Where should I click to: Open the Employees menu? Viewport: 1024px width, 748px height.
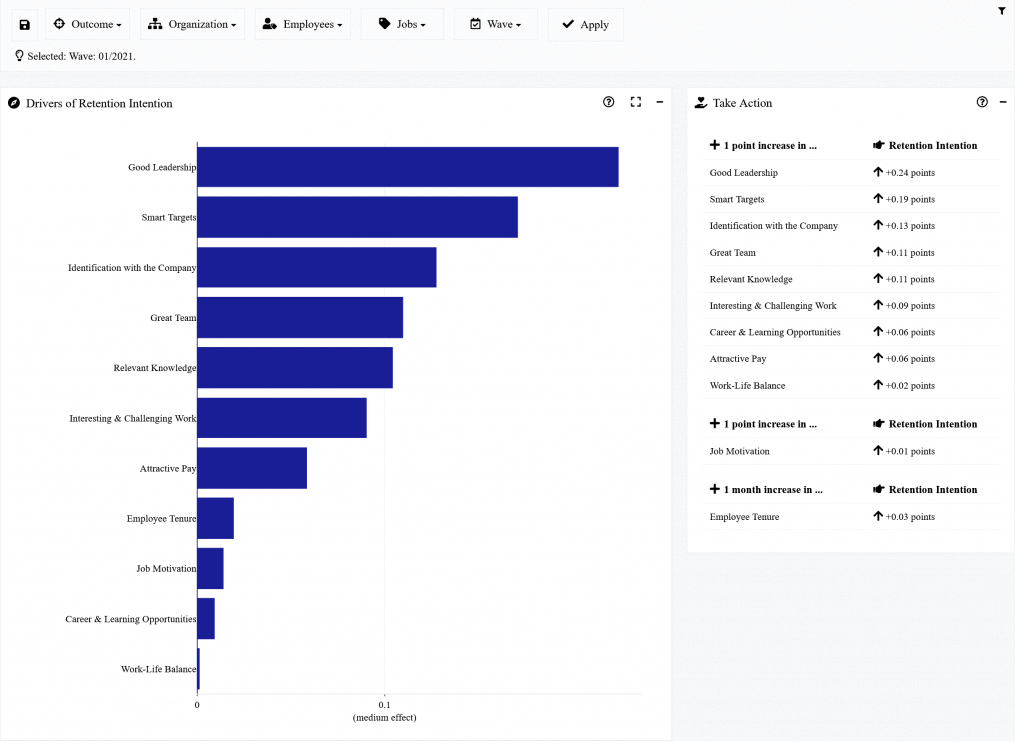[302, 24]
